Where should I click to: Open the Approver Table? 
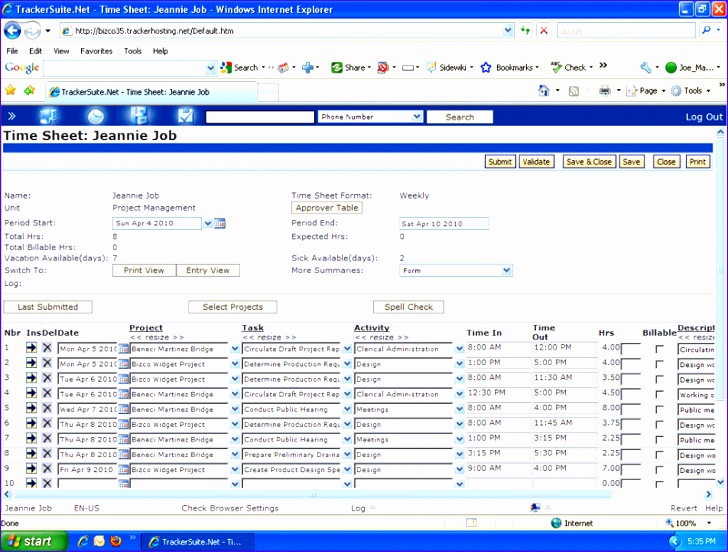tap(327, 208)
